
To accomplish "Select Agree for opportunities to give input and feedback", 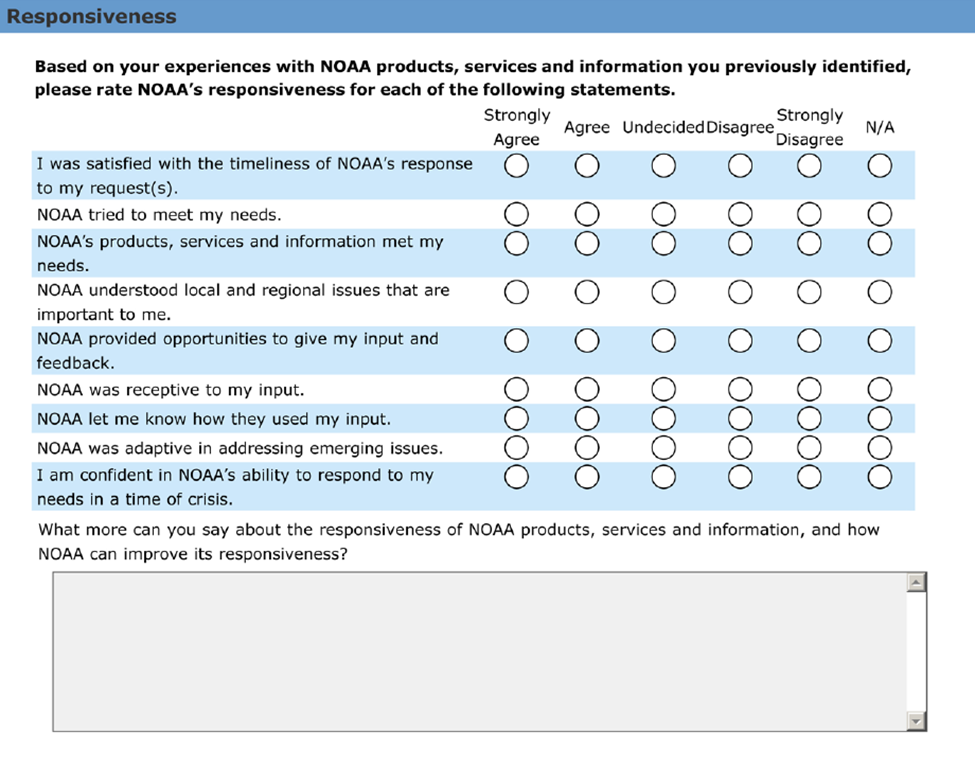I will coord(587,341).
